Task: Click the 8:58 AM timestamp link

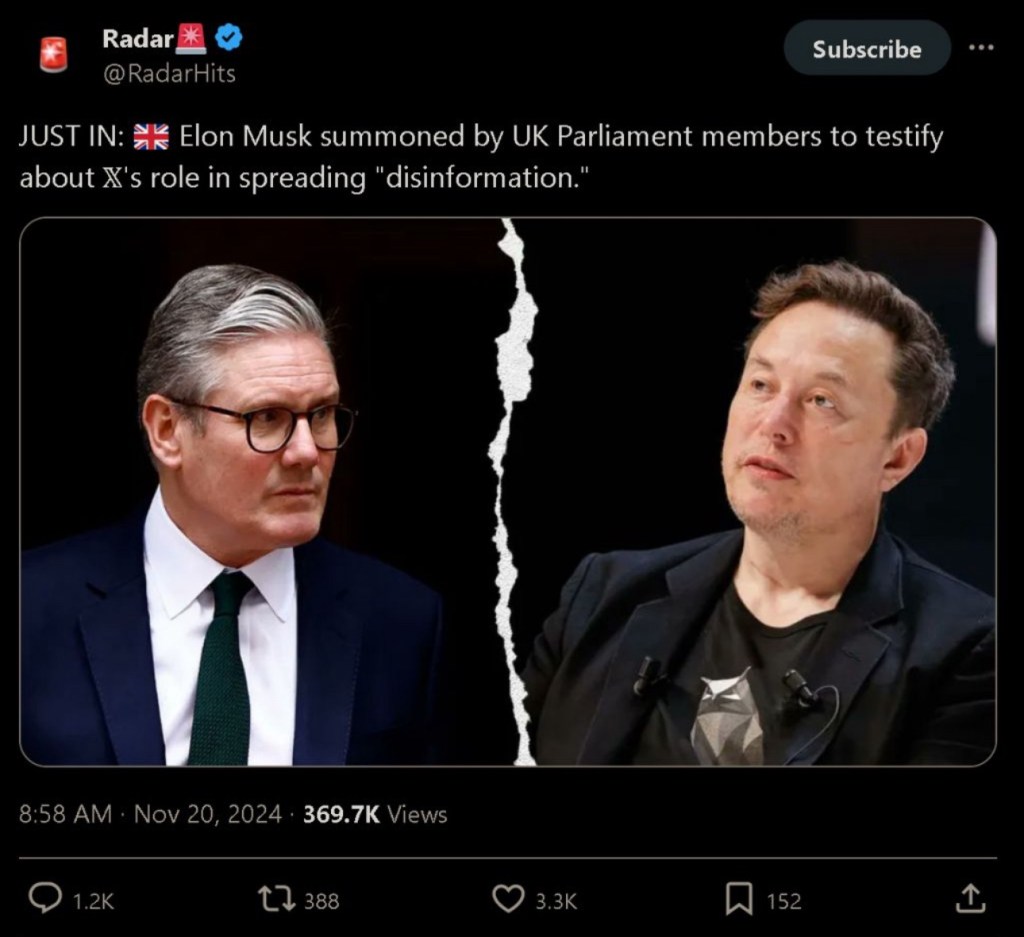Action: 65,814
